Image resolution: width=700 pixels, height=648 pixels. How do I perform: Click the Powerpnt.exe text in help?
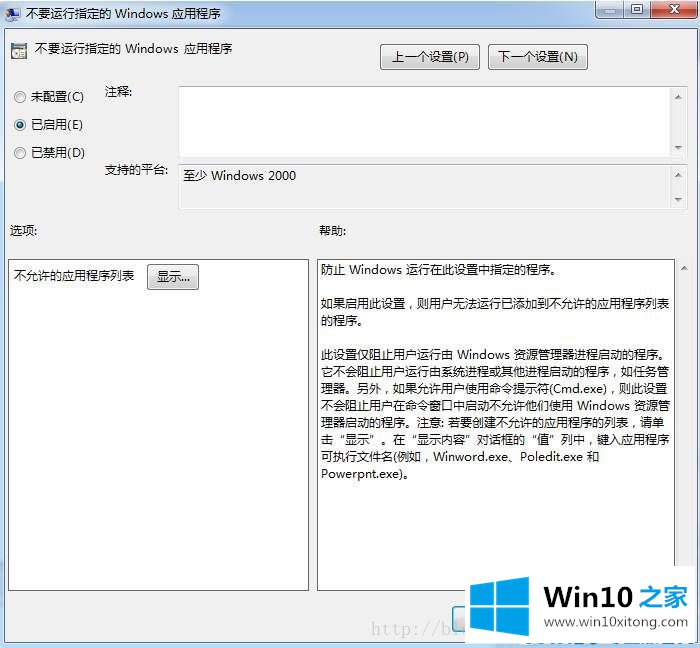click(x=361, y=474)
